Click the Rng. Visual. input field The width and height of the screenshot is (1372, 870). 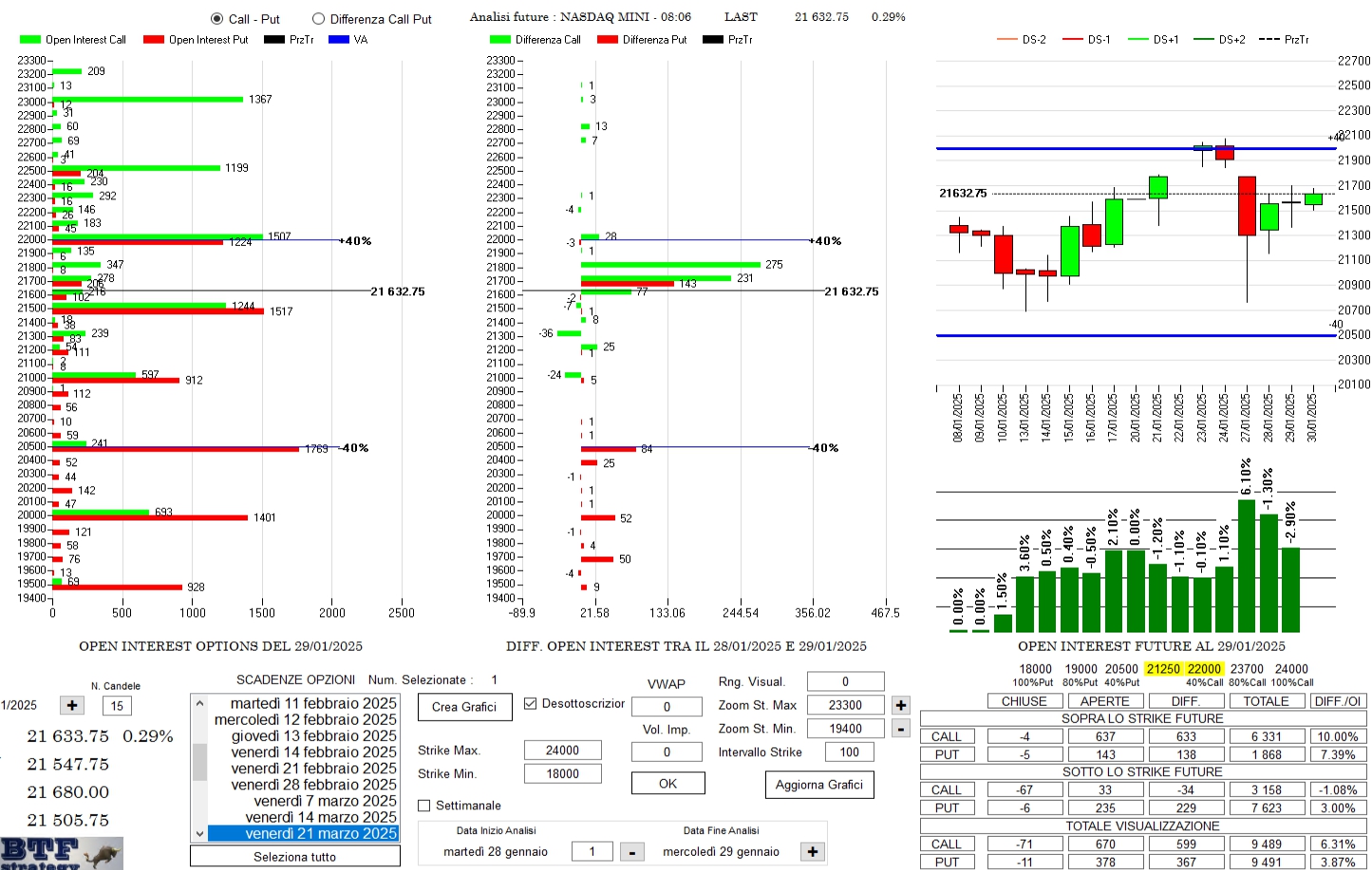coord(845,681)
